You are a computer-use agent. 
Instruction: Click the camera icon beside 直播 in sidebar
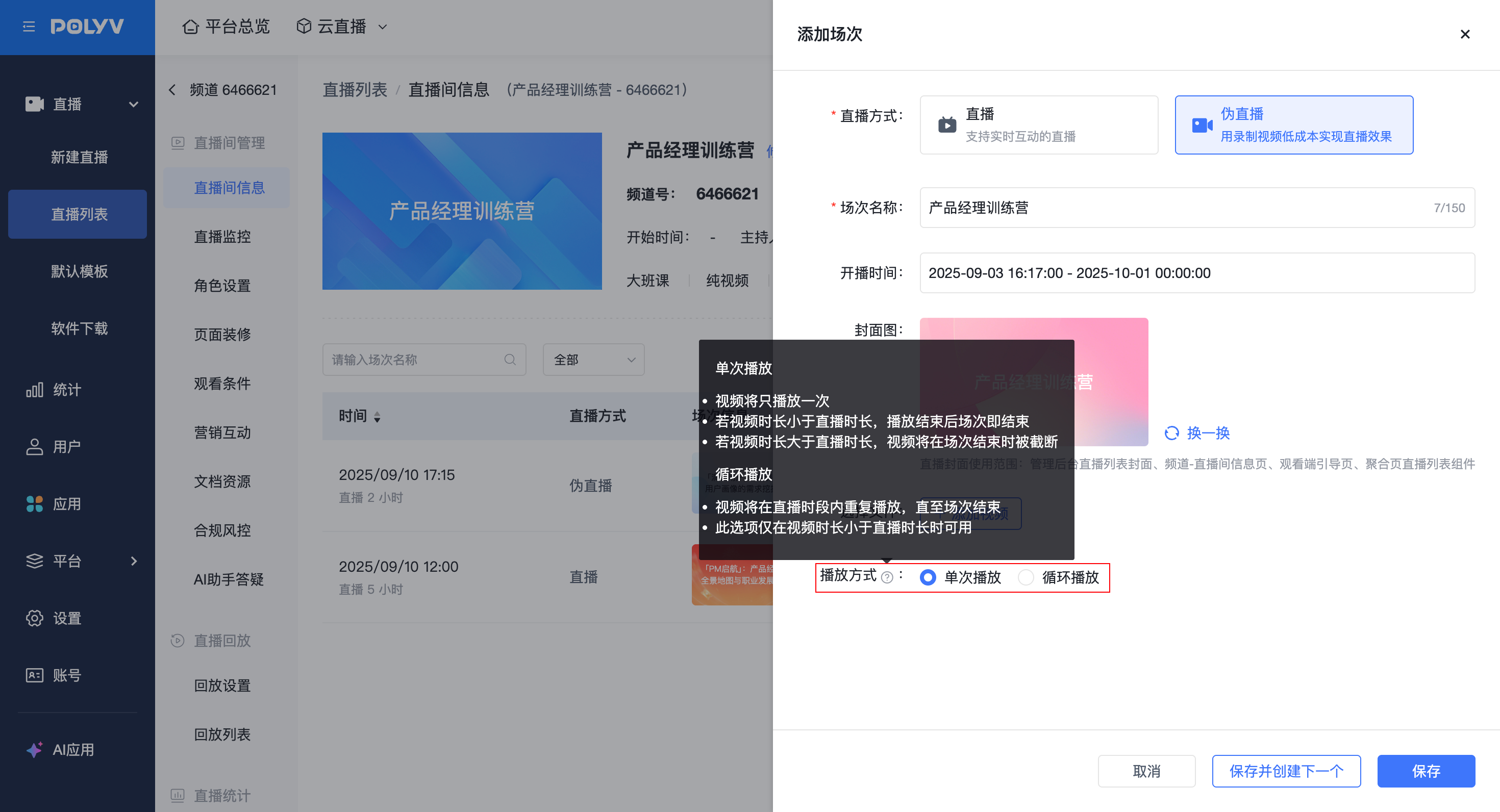tap(35, 104)
